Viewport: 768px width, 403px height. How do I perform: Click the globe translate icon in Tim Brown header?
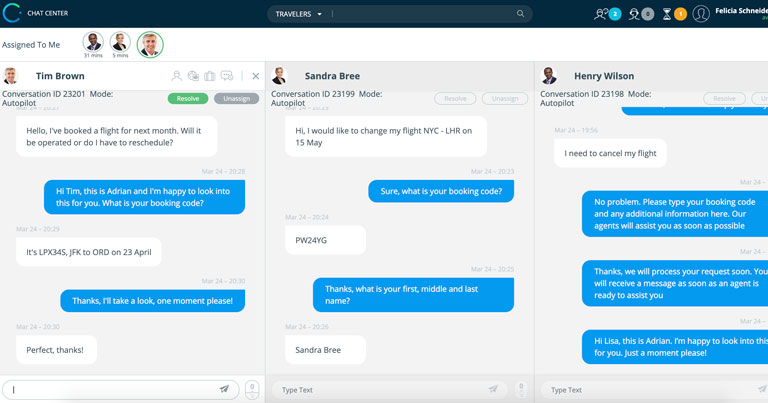[x=193, y=76]
